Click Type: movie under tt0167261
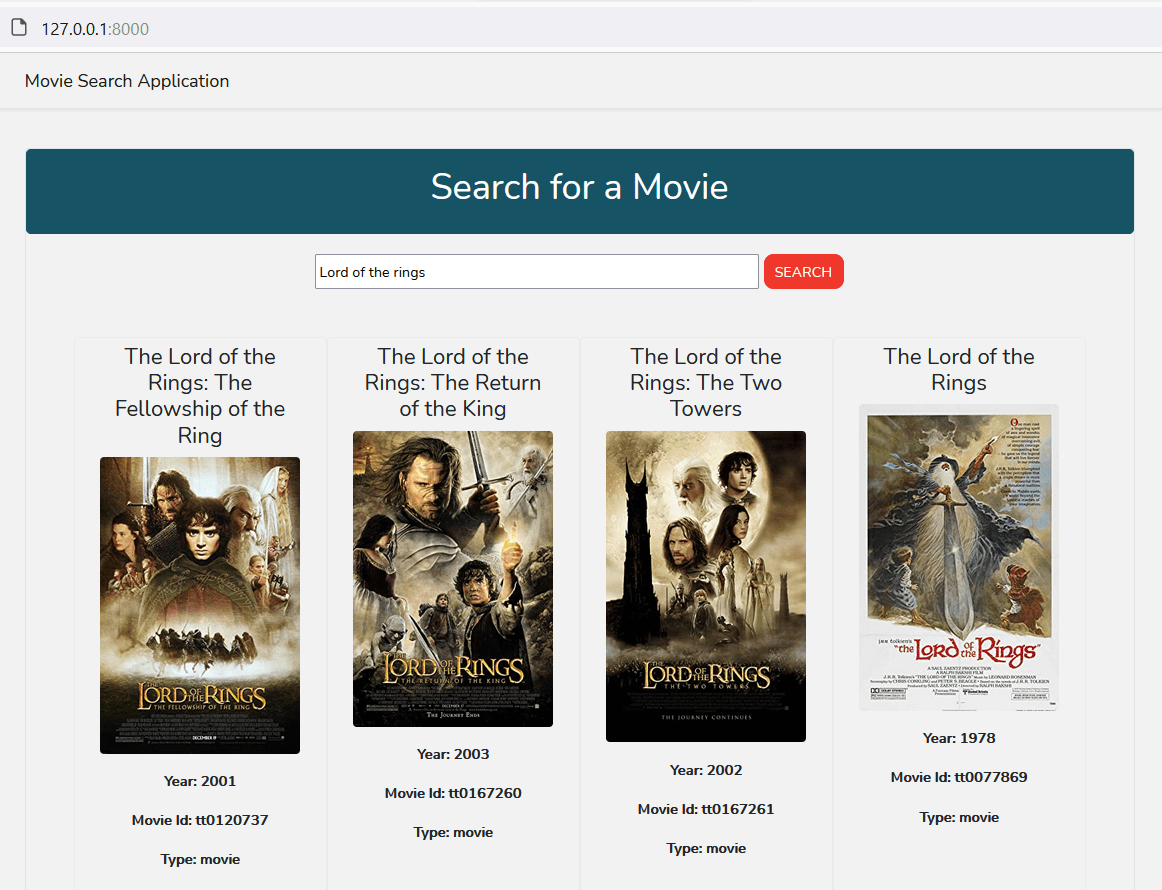Image resolution: width=1162 pixels, height=890 pixels. coord(706,849)
